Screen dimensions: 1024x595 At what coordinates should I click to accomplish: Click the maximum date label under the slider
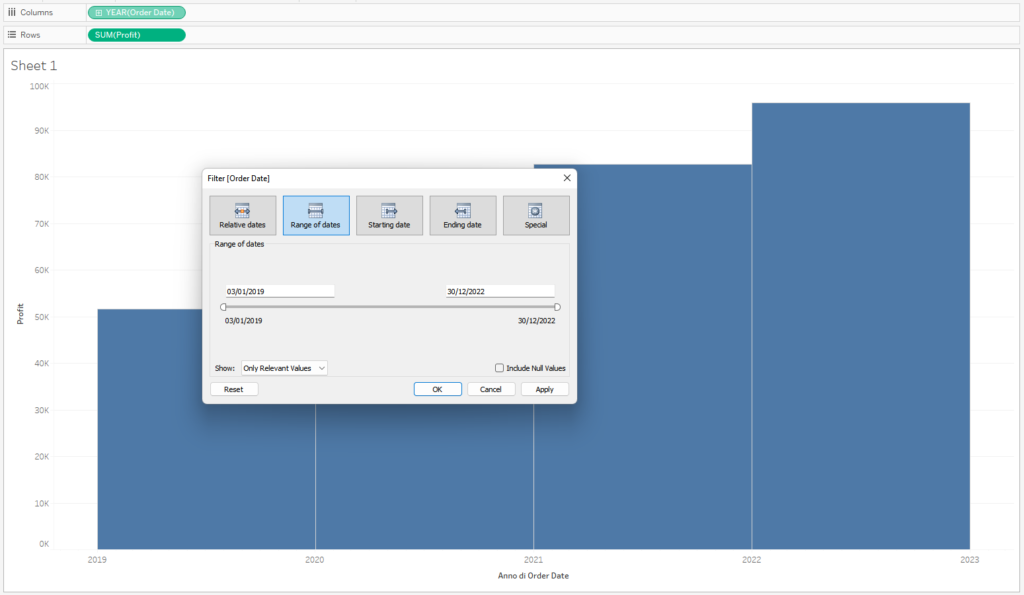537,321
